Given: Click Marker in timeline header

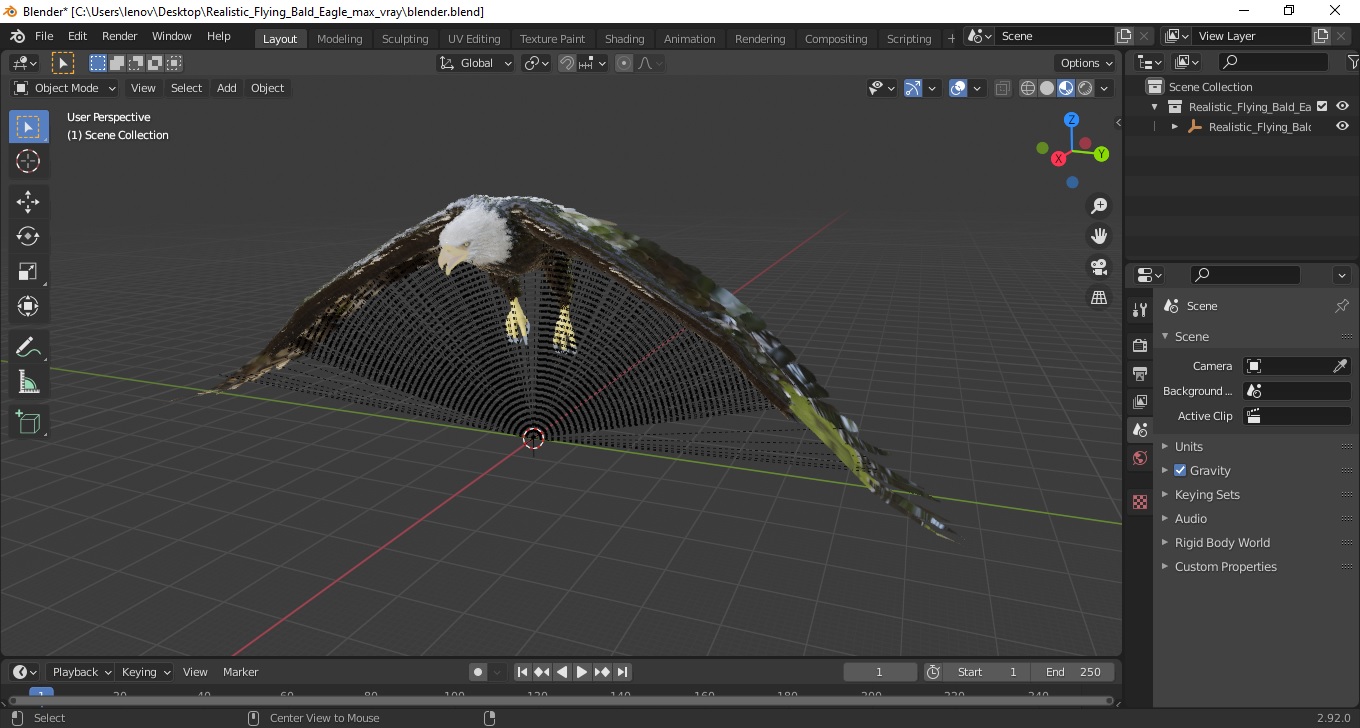Looking at the screenshot, I should (x=240, y=672).
